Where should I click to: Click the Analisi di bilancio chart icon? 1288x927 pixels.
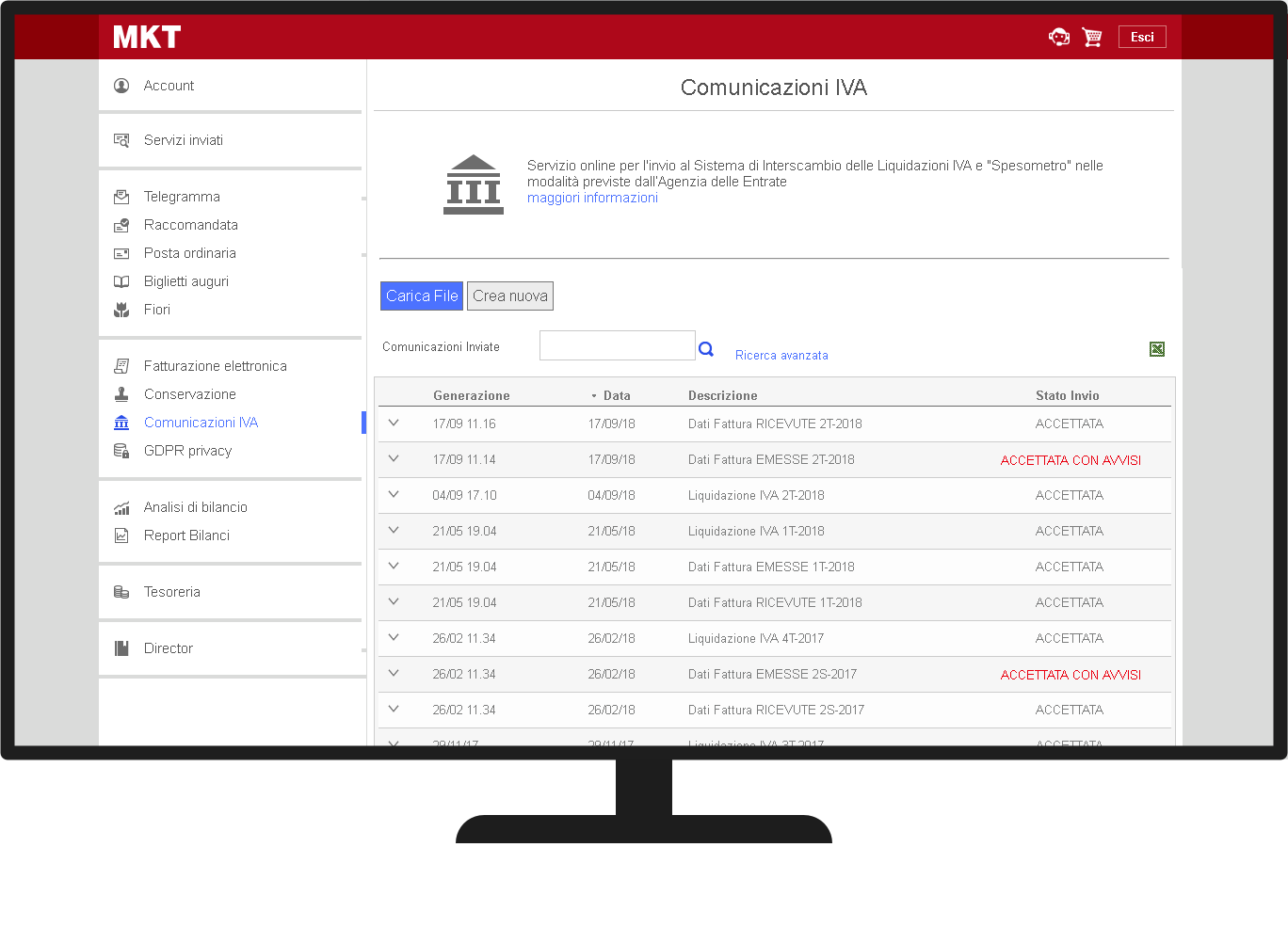click(x=121, y=507)
